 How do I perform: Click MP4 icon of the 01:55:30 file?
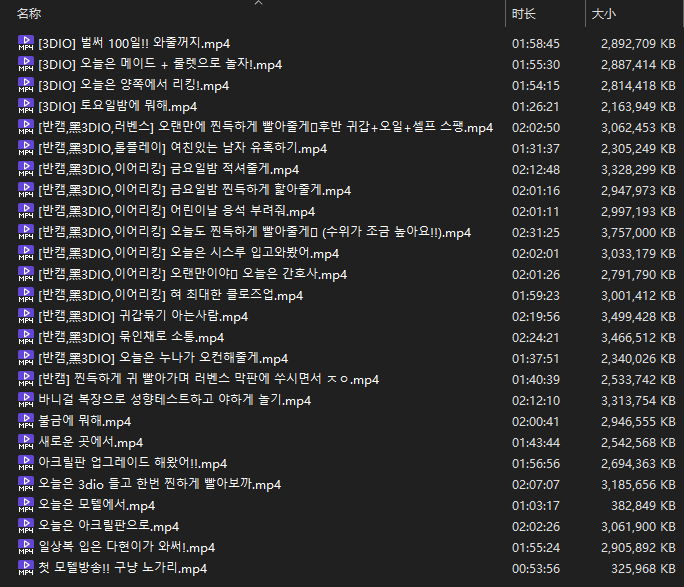[x=26, y=64]
